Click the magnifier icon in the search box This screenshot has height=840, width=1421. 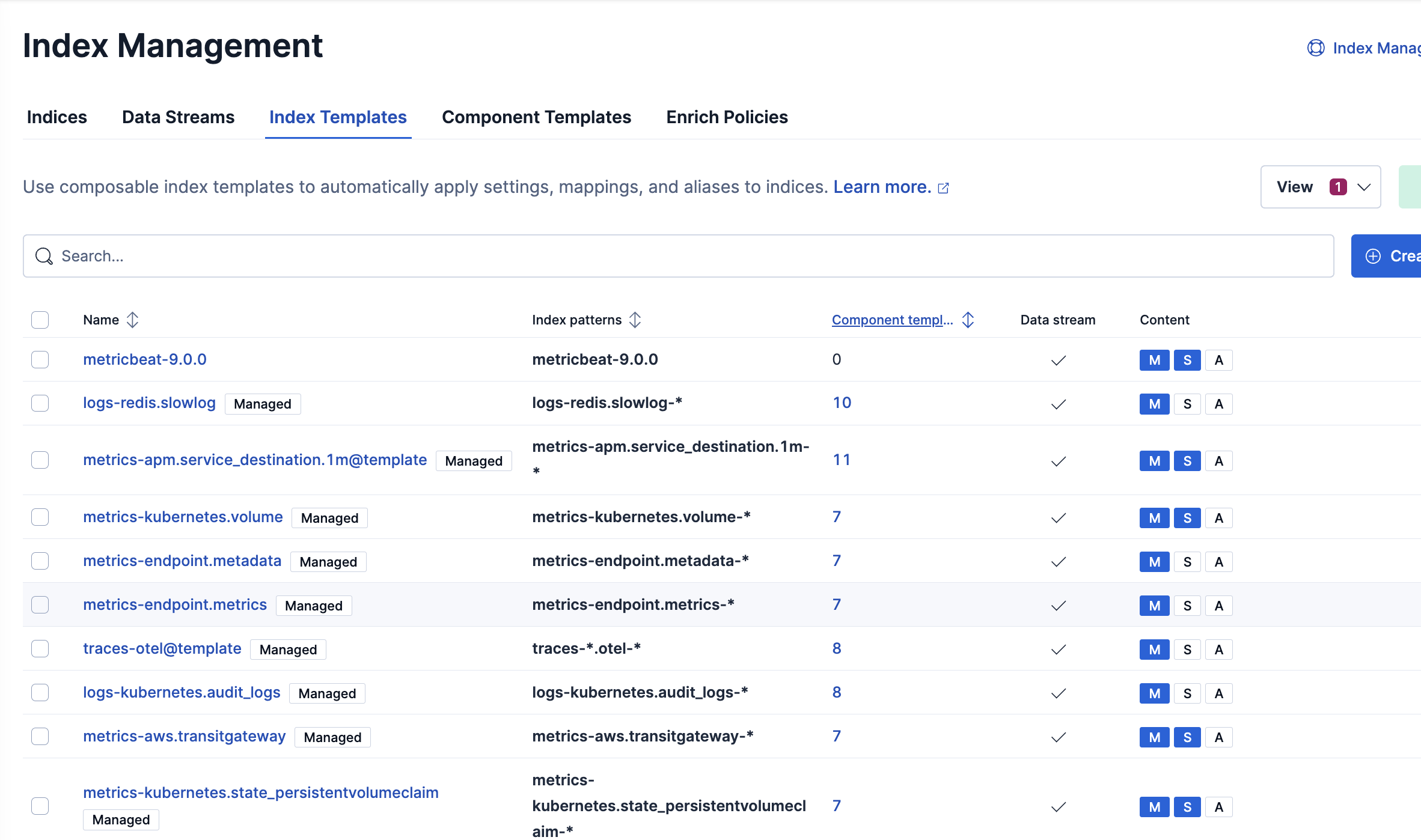pyautogui.click(x=44, y=256)
